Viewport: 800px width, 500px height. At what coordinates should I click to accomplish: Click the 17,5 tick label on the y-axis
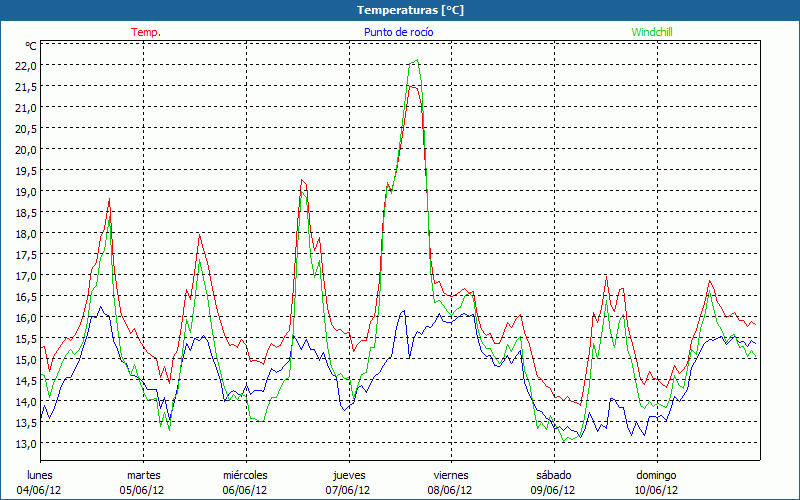(x=26, y=254)
